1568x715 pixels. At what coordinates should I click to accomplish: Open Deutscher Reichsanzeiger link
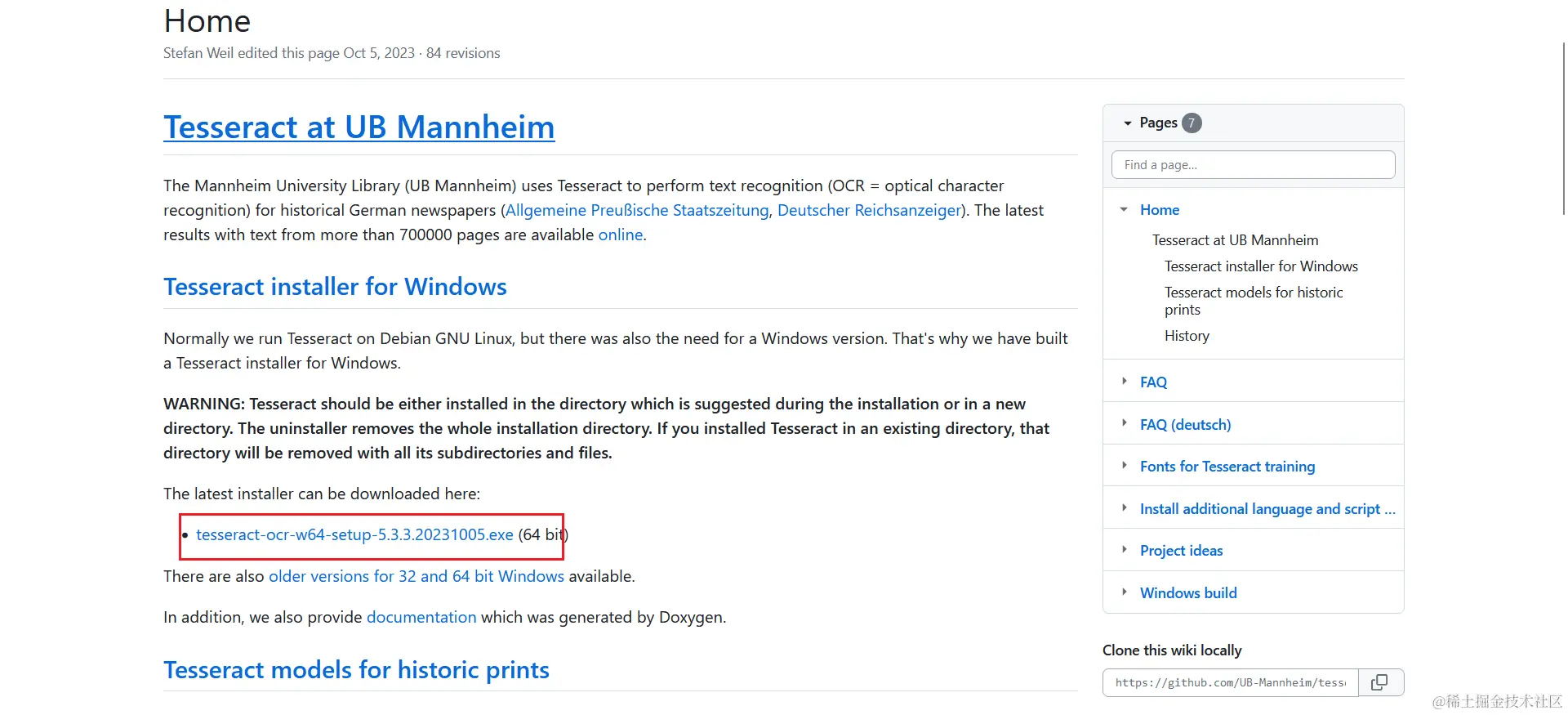tap(869, 210)
